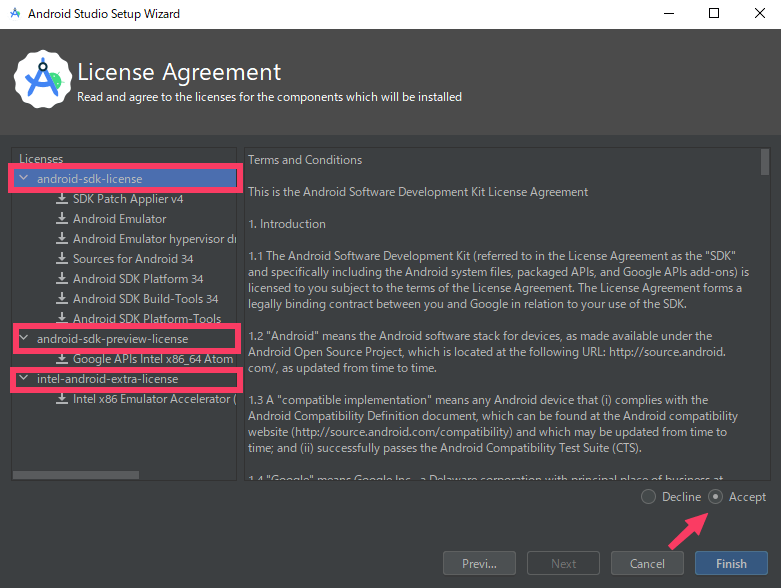Click the terms vertical scrollbar thumb
781x588 pixels.
[x=765, y=162]
